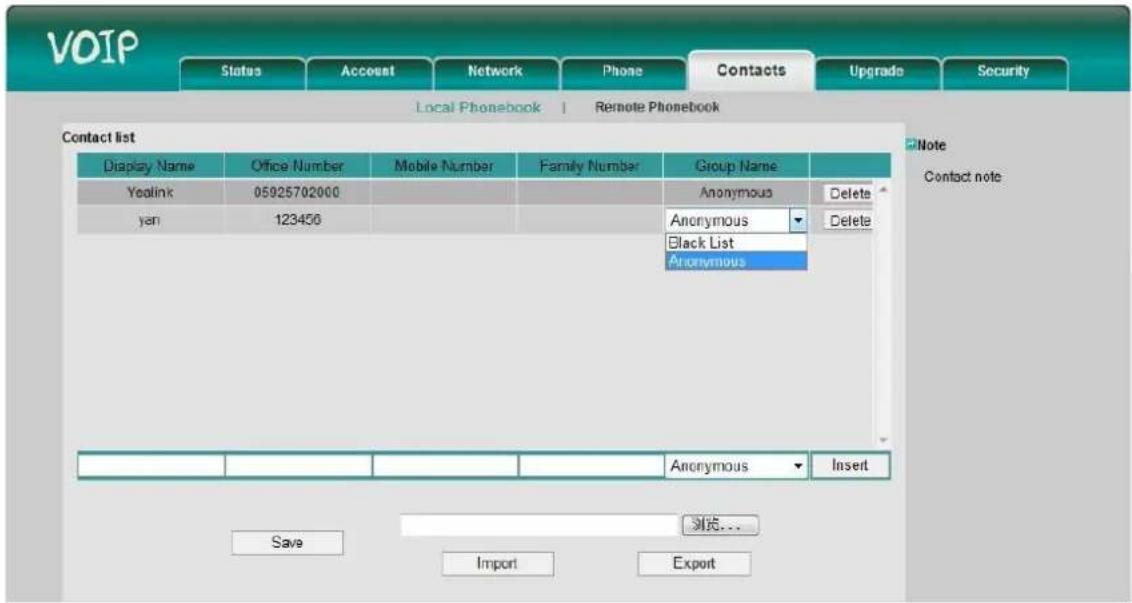Screen dimensions: 1132x603
Task: Select the yan name cell
Action: [x=150, y=220]
